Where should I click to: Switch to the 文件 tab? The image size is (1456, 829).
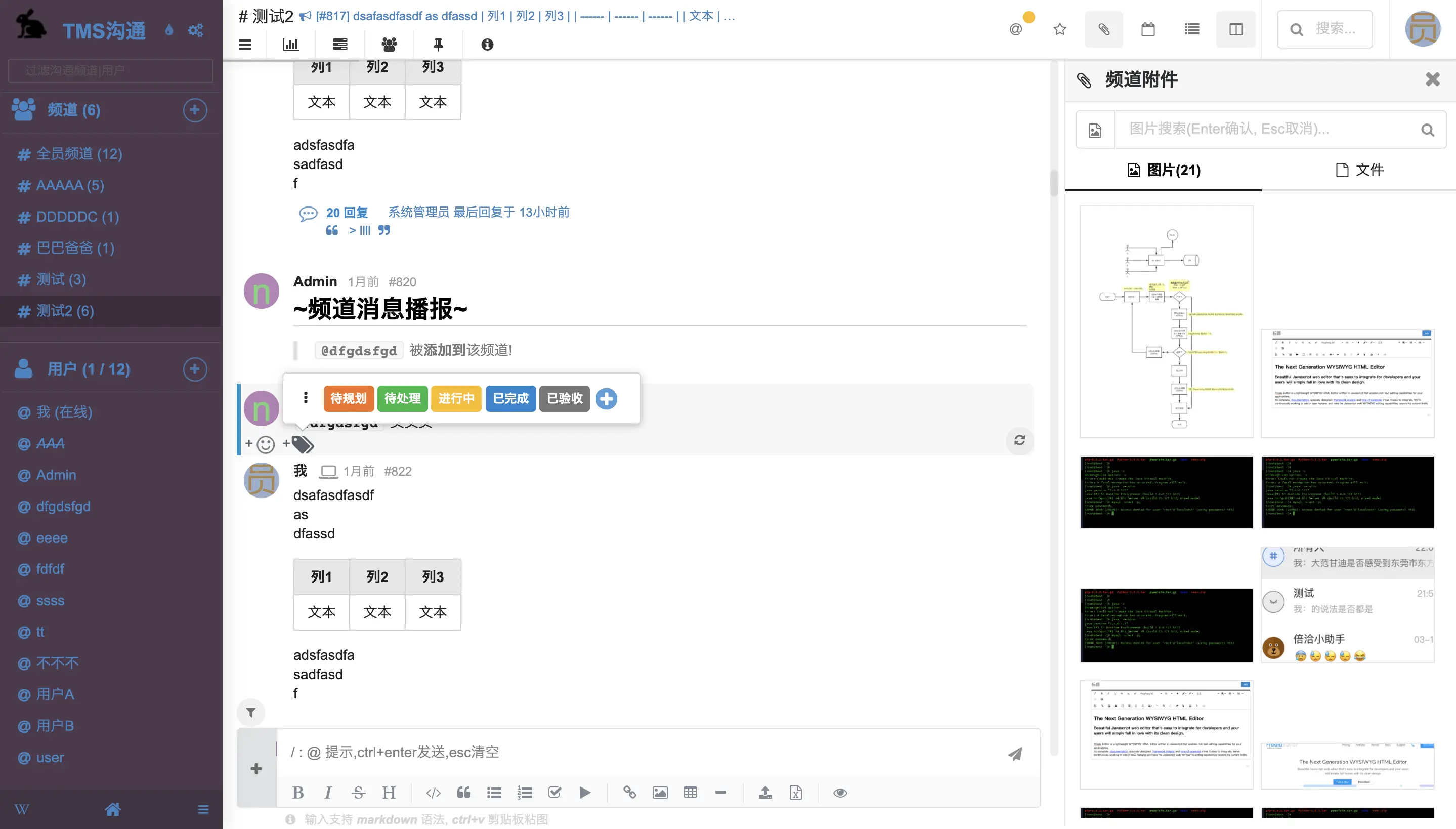tap(1359, 170)
